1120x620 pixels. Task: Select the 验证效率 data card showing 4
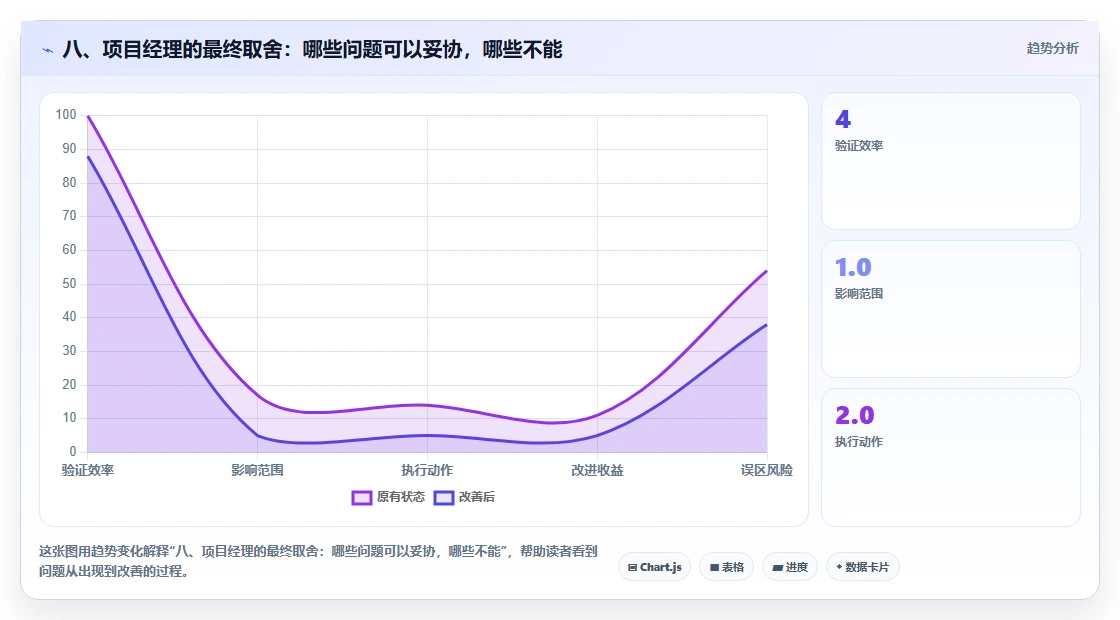(951, 161)
